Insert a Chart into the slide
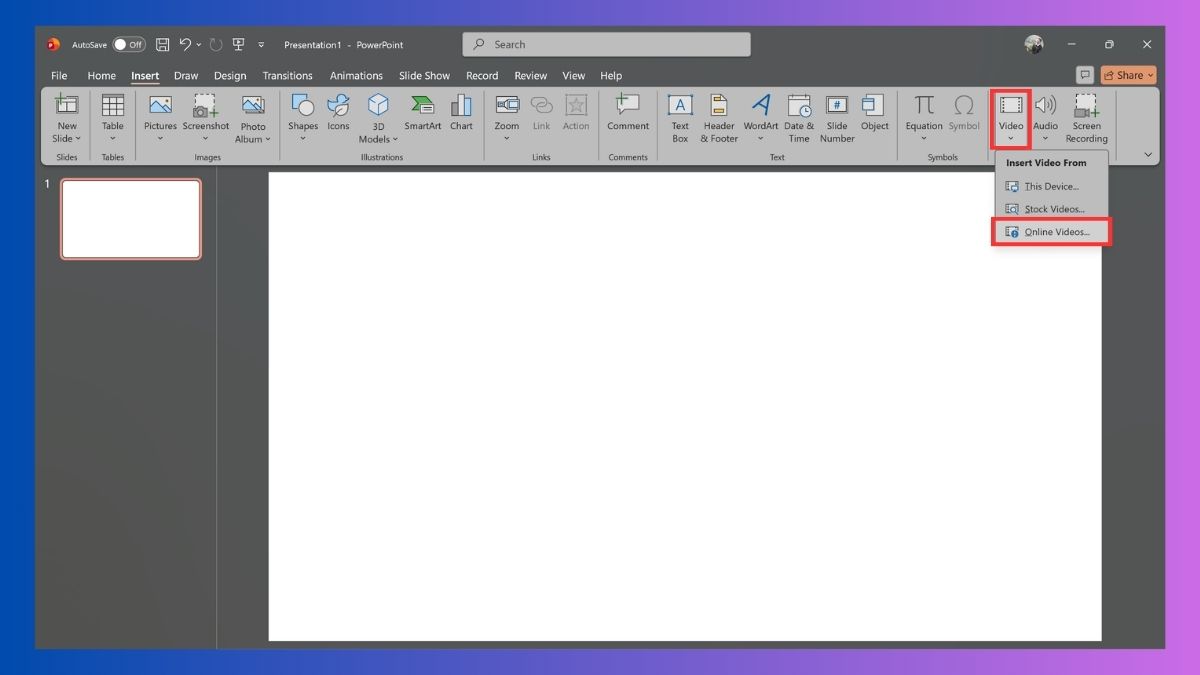 (461, 112)
